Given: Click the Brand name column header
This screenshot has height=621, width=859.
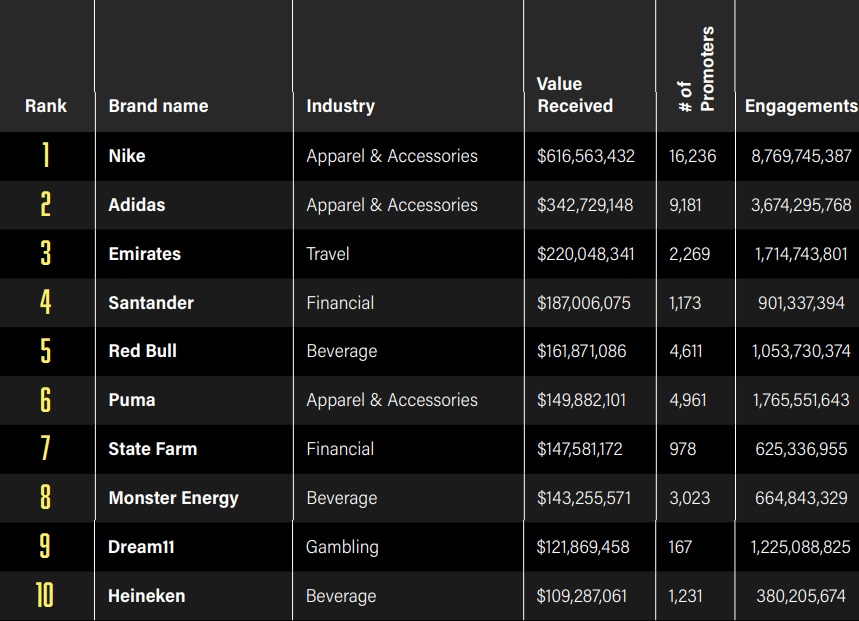Looking at the screenshot, I should 158,106.
